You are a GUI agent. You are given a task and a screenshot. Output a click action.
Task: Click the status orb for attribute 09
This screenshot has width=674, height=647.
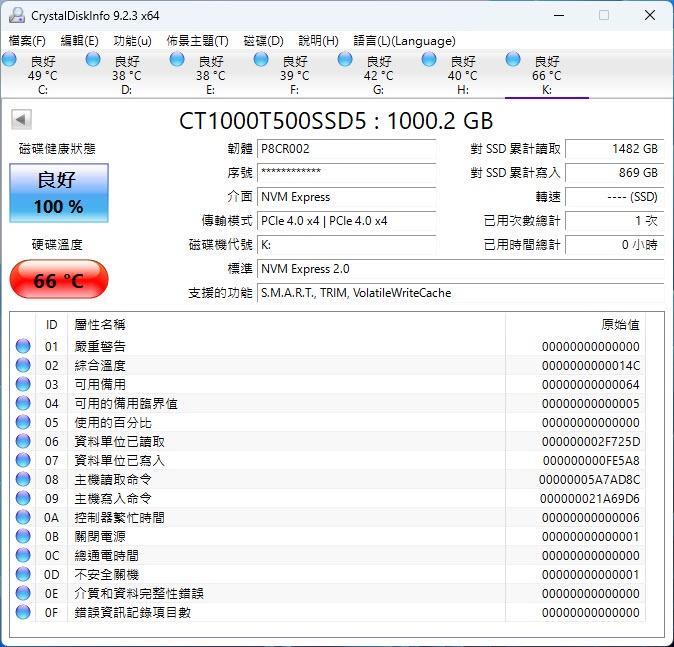click(x=23, y=498)
